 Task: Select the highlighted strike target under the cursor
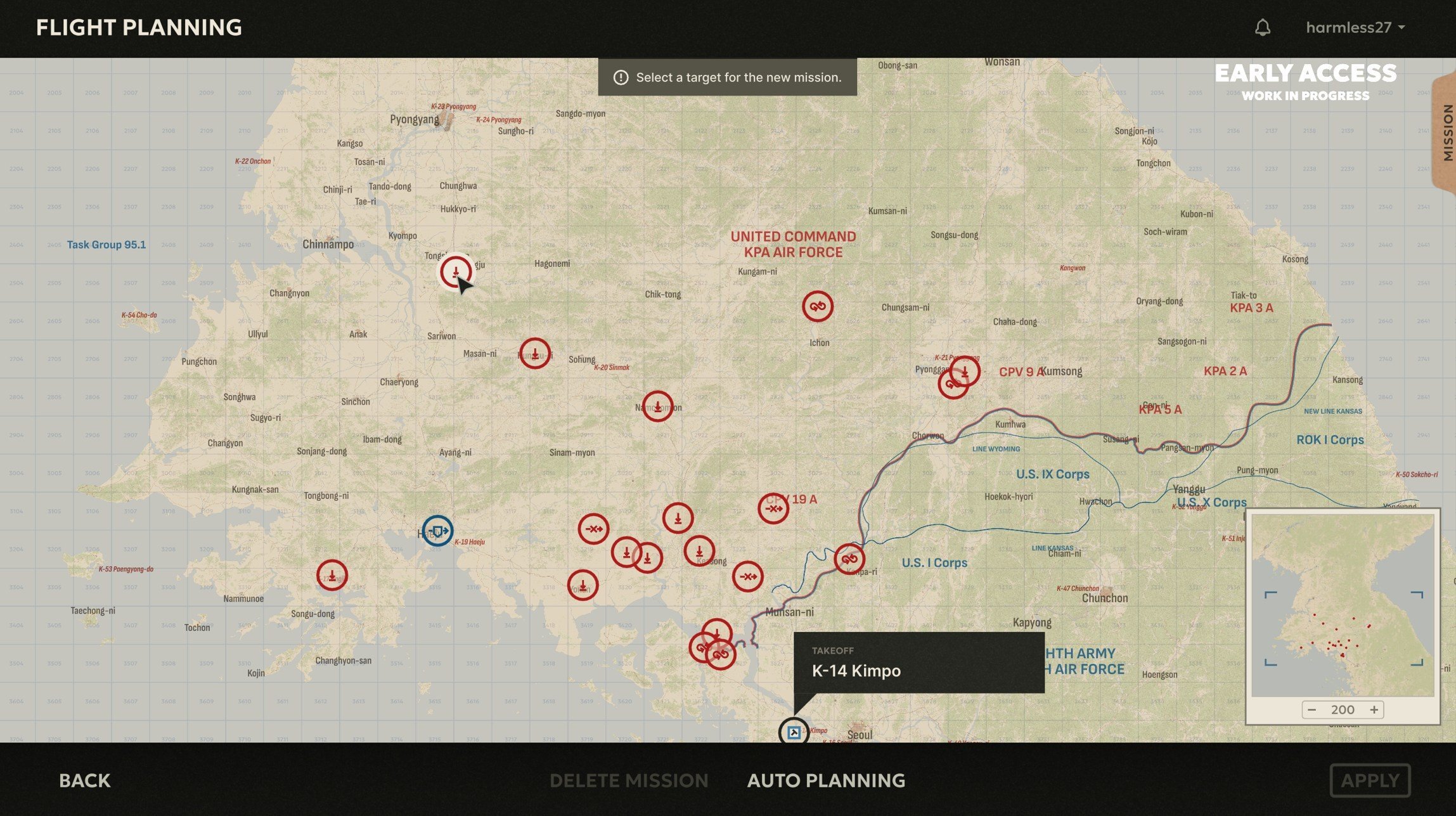(455, 271)
